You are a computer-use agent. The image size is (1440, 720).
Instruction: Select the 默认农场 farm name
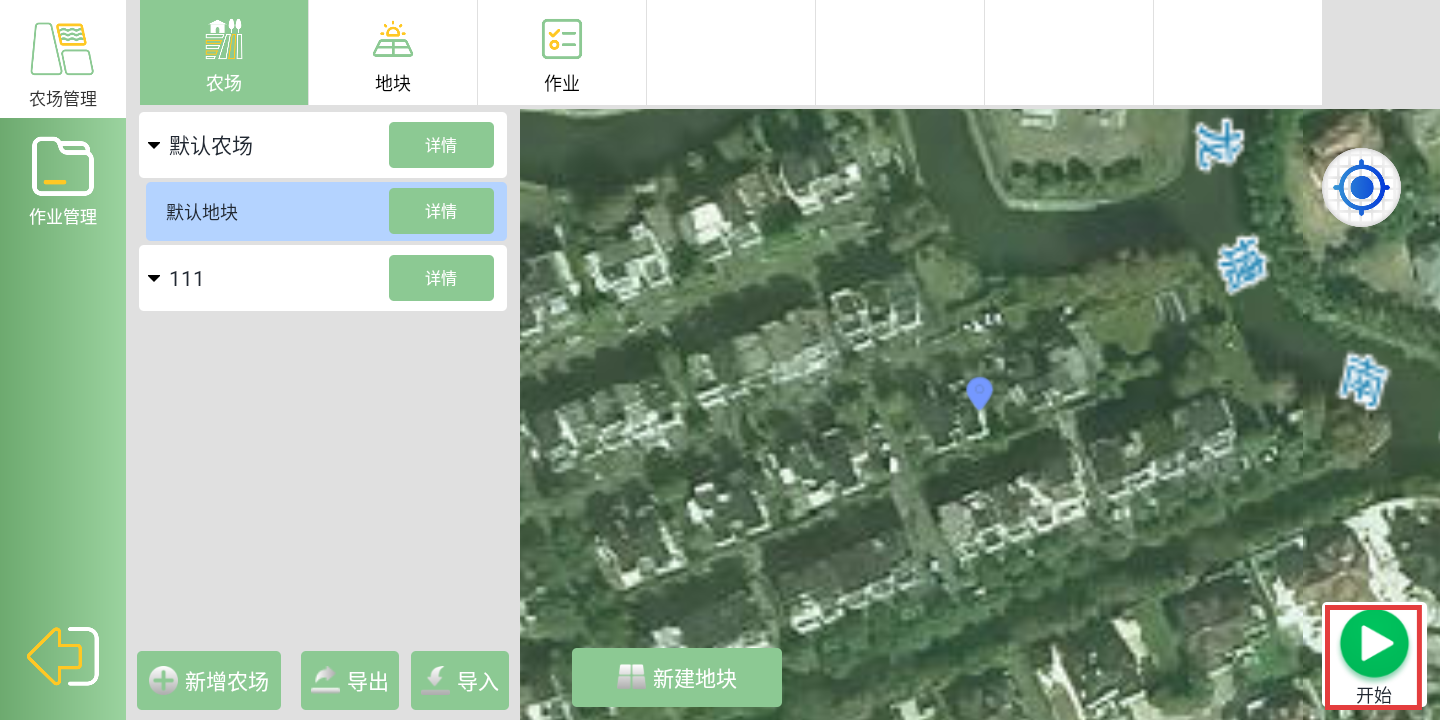pos(211,146)
